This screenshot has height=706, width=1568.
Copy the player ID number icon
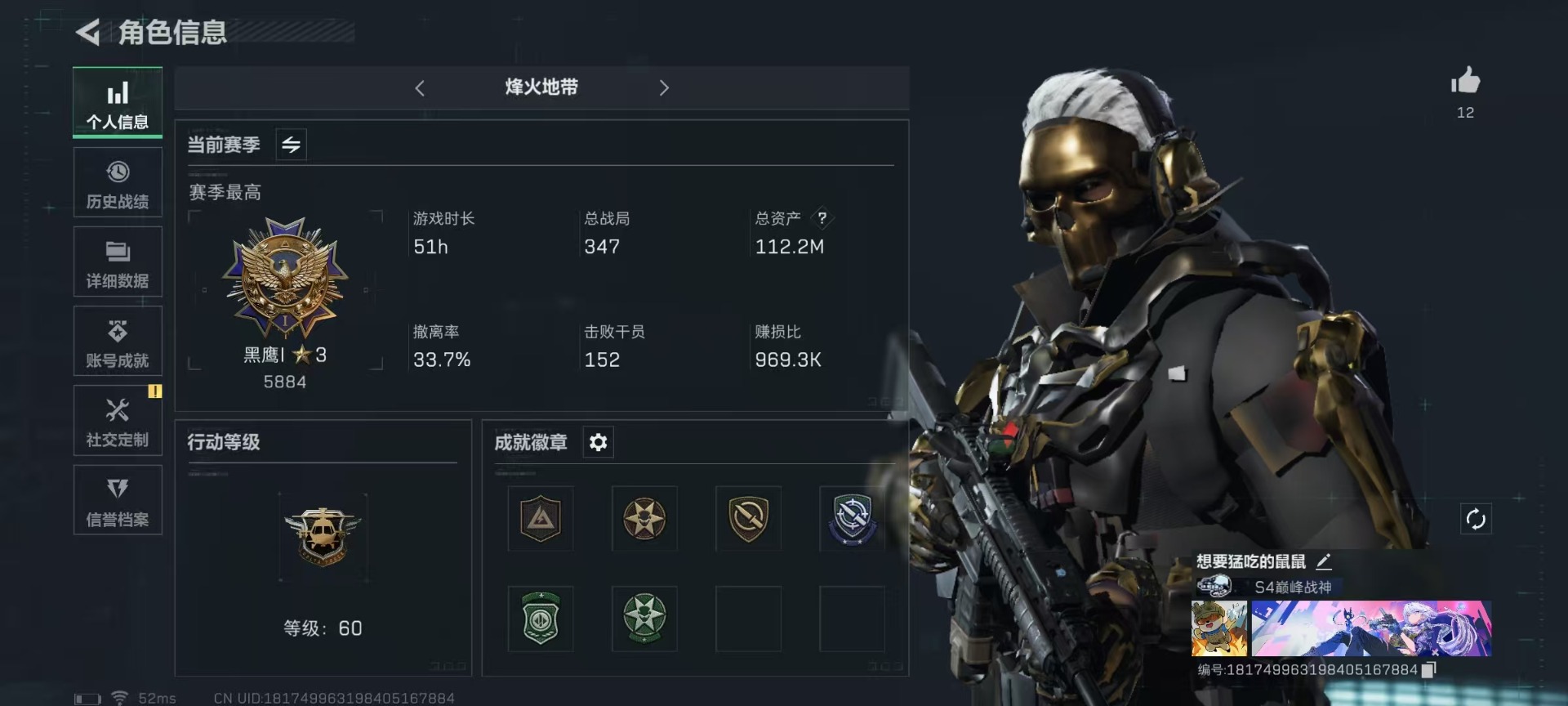click(1428, 670)
